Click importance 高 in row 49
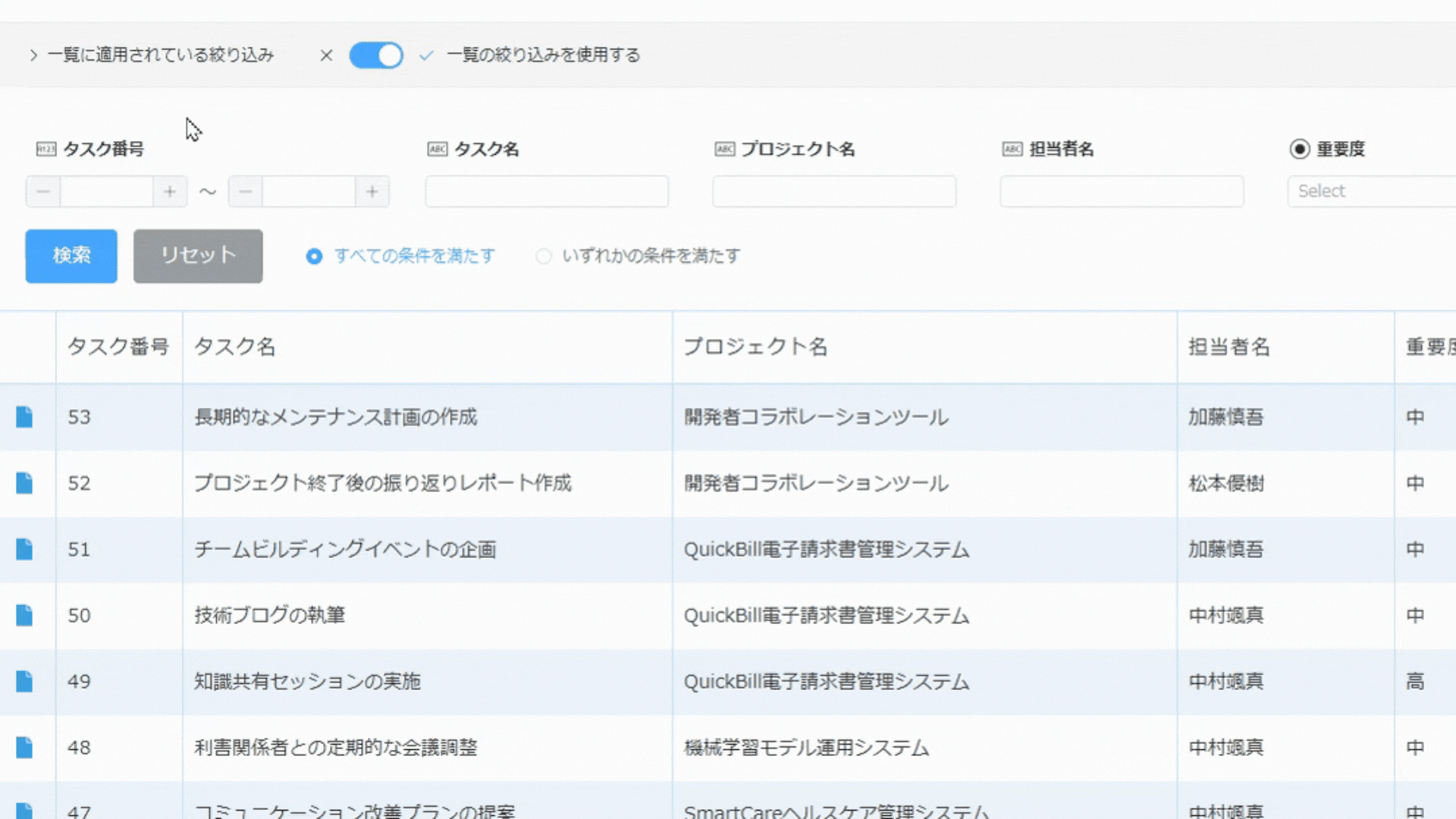This screenshot has width=1456, height=819. coord(1415,681)
